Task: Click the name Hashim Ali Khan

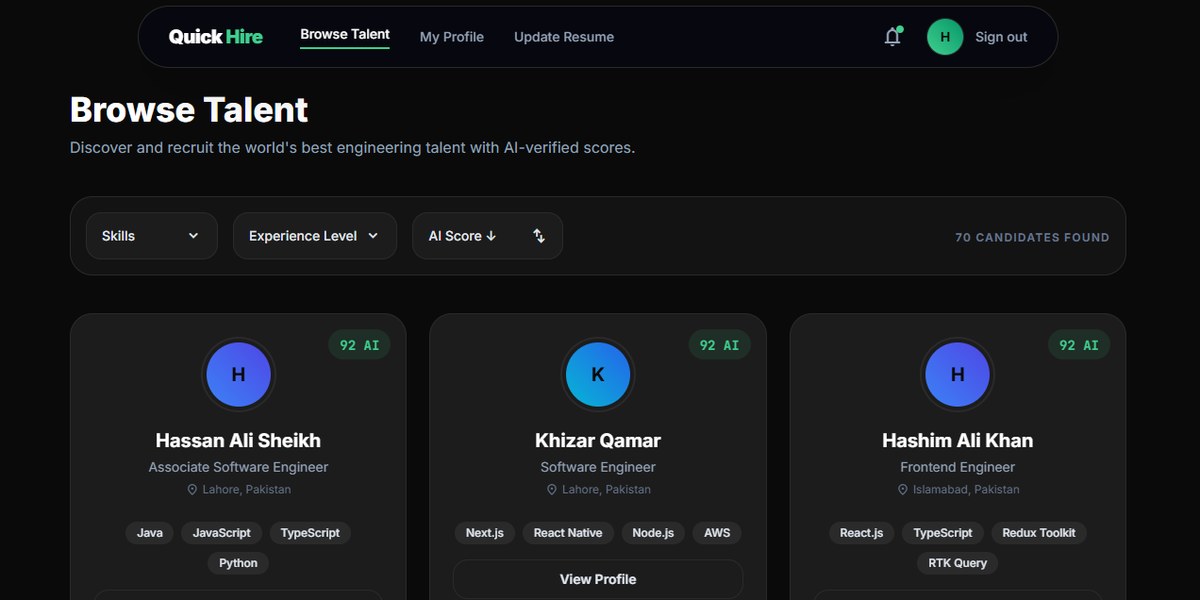Action: (x=958, y=440)
